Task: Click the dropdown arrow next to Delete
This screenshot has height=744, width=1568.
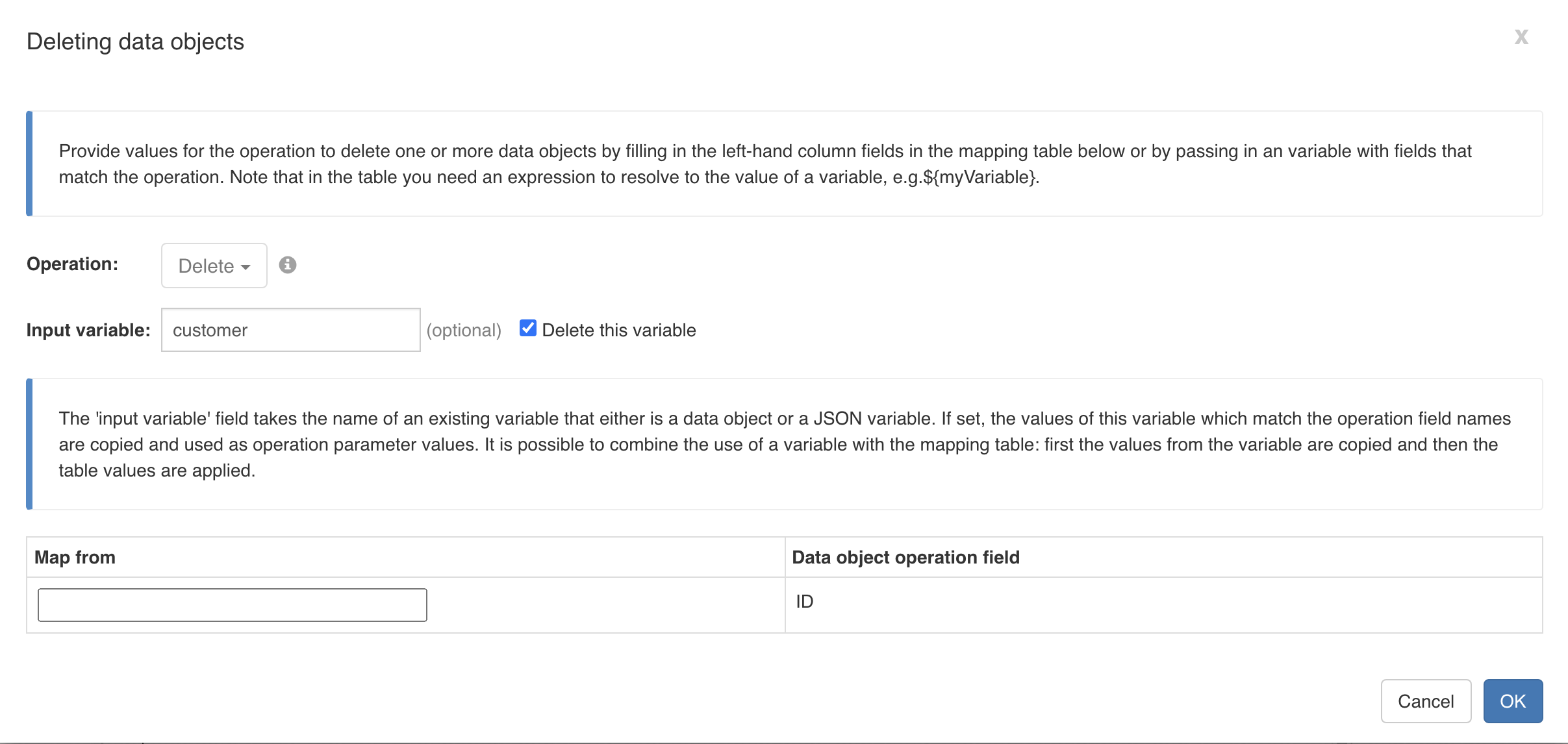Action: click(247, 266)
